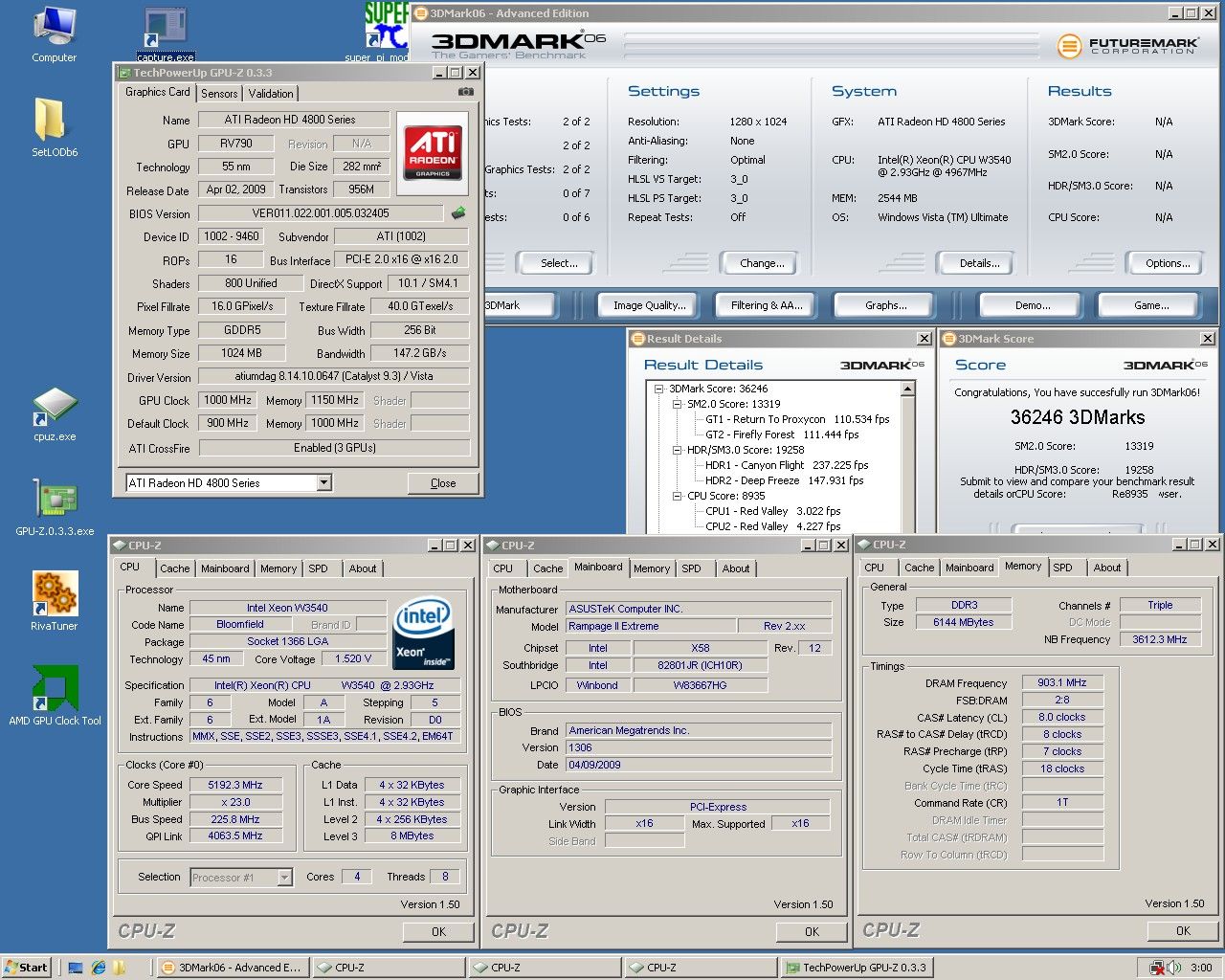
Task: Click the GPU-Z screenshot camera icon
Action: pos(466,92)
